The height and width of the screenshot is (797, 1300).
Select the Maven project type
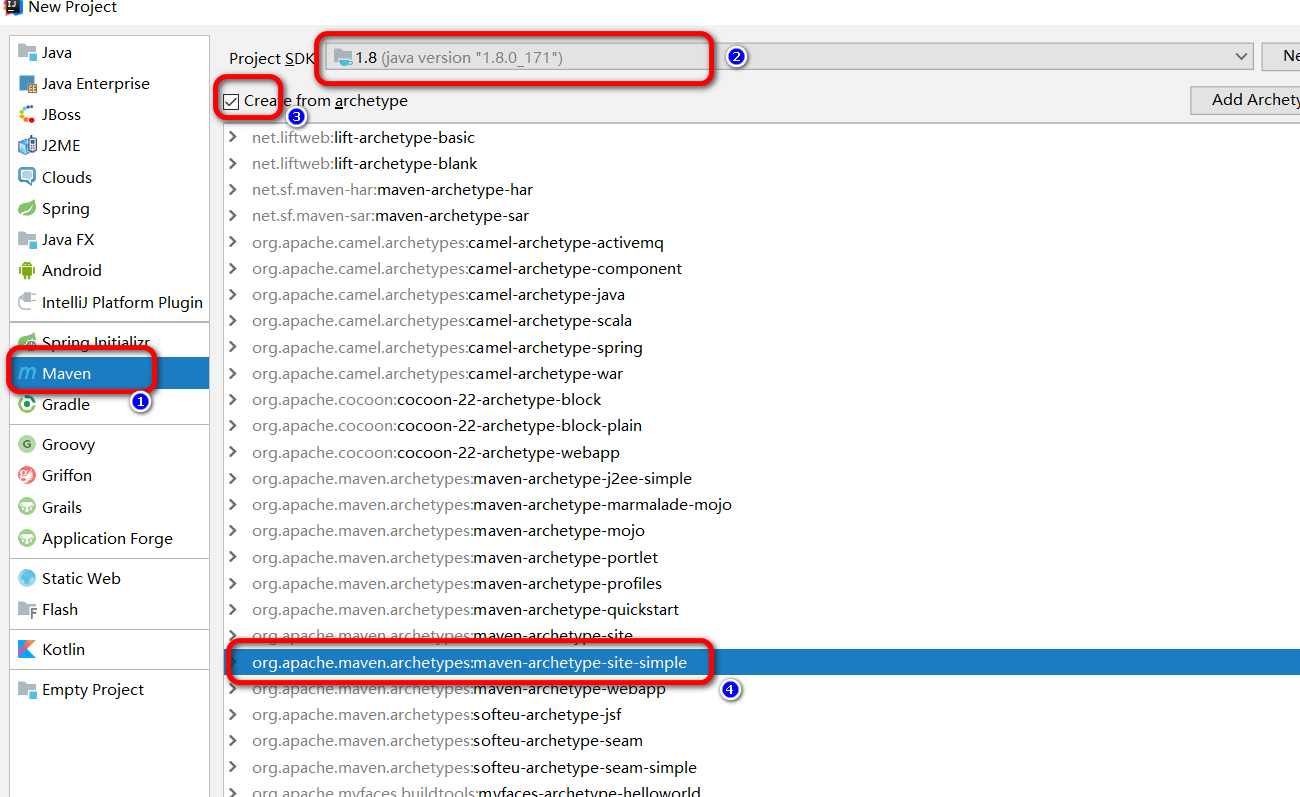pos(110,373)
